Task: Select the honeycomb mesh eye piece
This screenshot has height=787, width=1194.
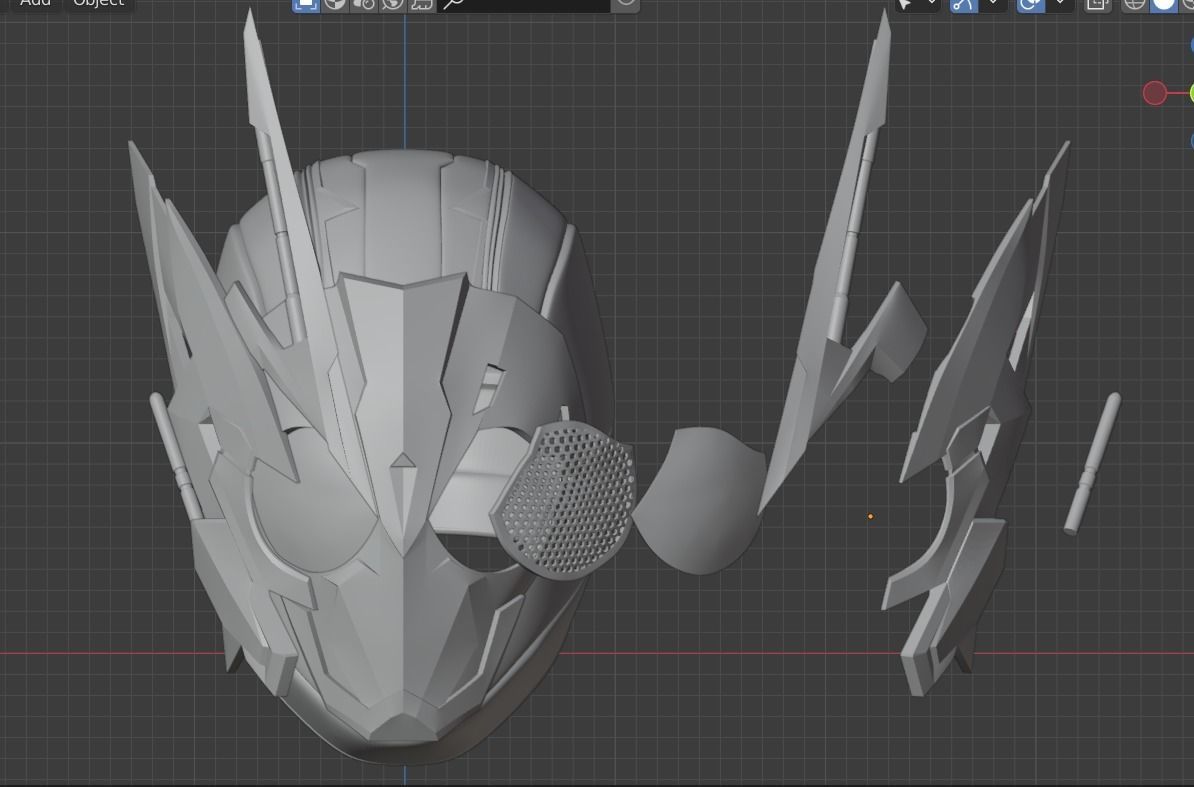Action: coord(564,501)
